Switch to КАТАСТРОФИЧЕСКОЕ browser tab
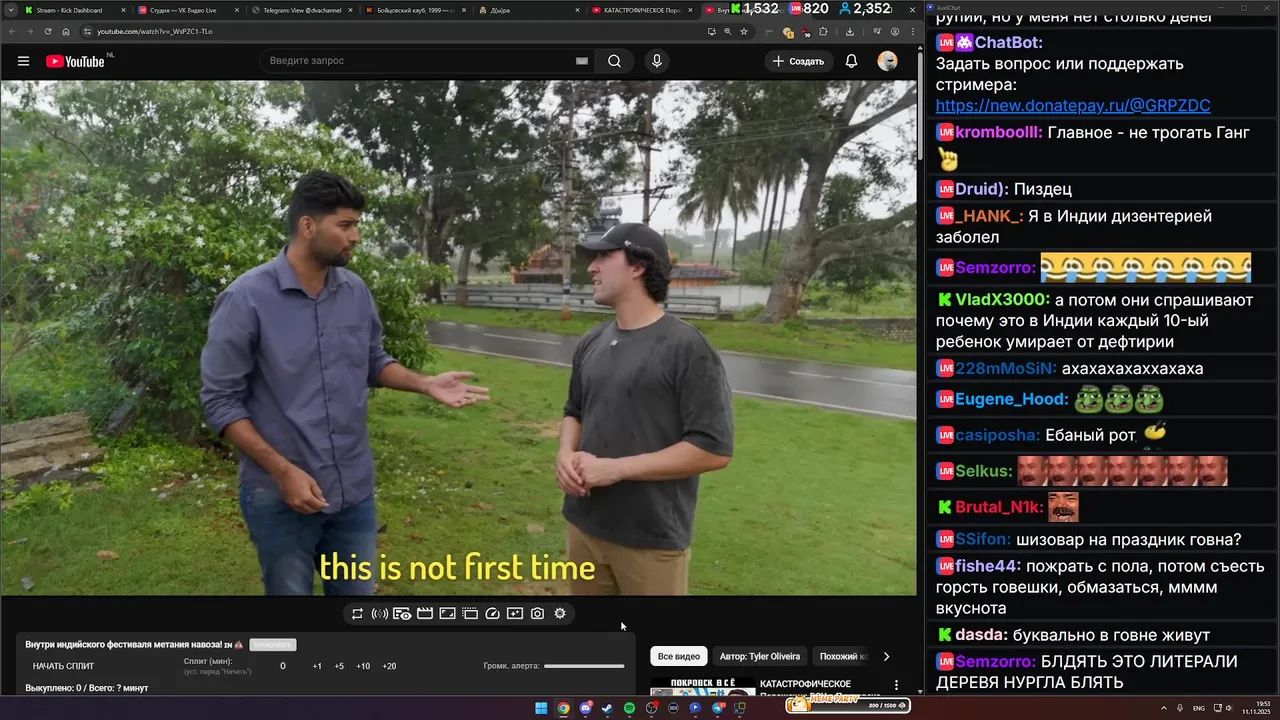Viewport: 1280px width, 720px height. click(x=641, y=10)
